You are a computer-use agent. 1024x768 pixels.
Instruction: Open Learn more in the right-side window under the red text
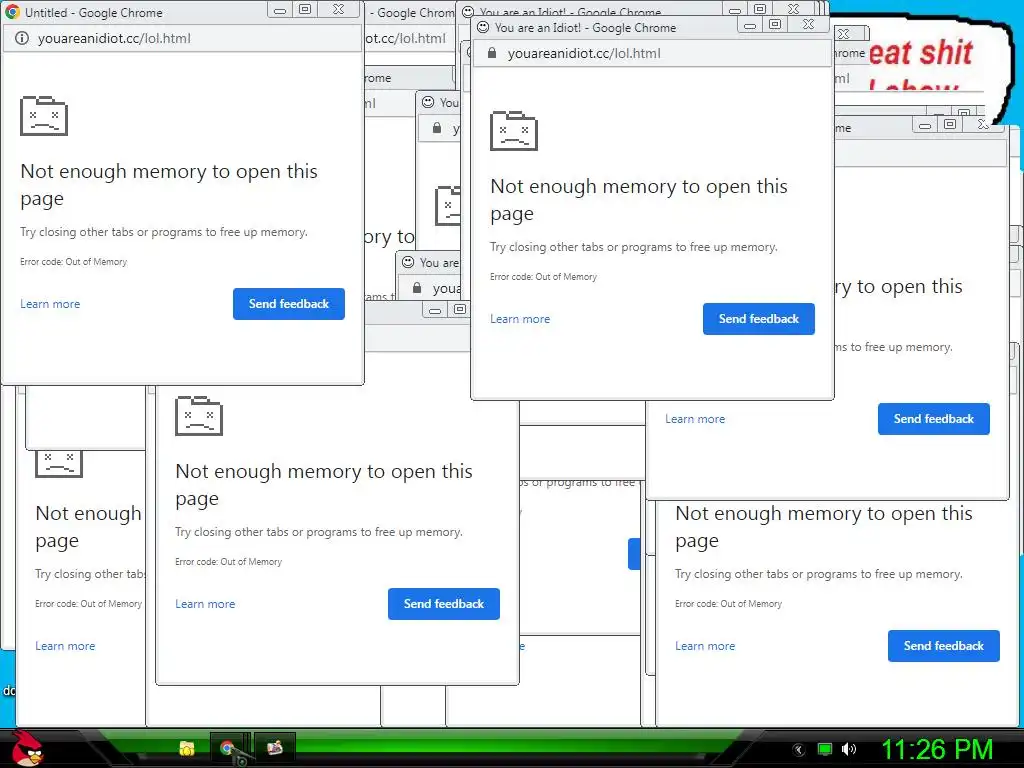point(695,419)
